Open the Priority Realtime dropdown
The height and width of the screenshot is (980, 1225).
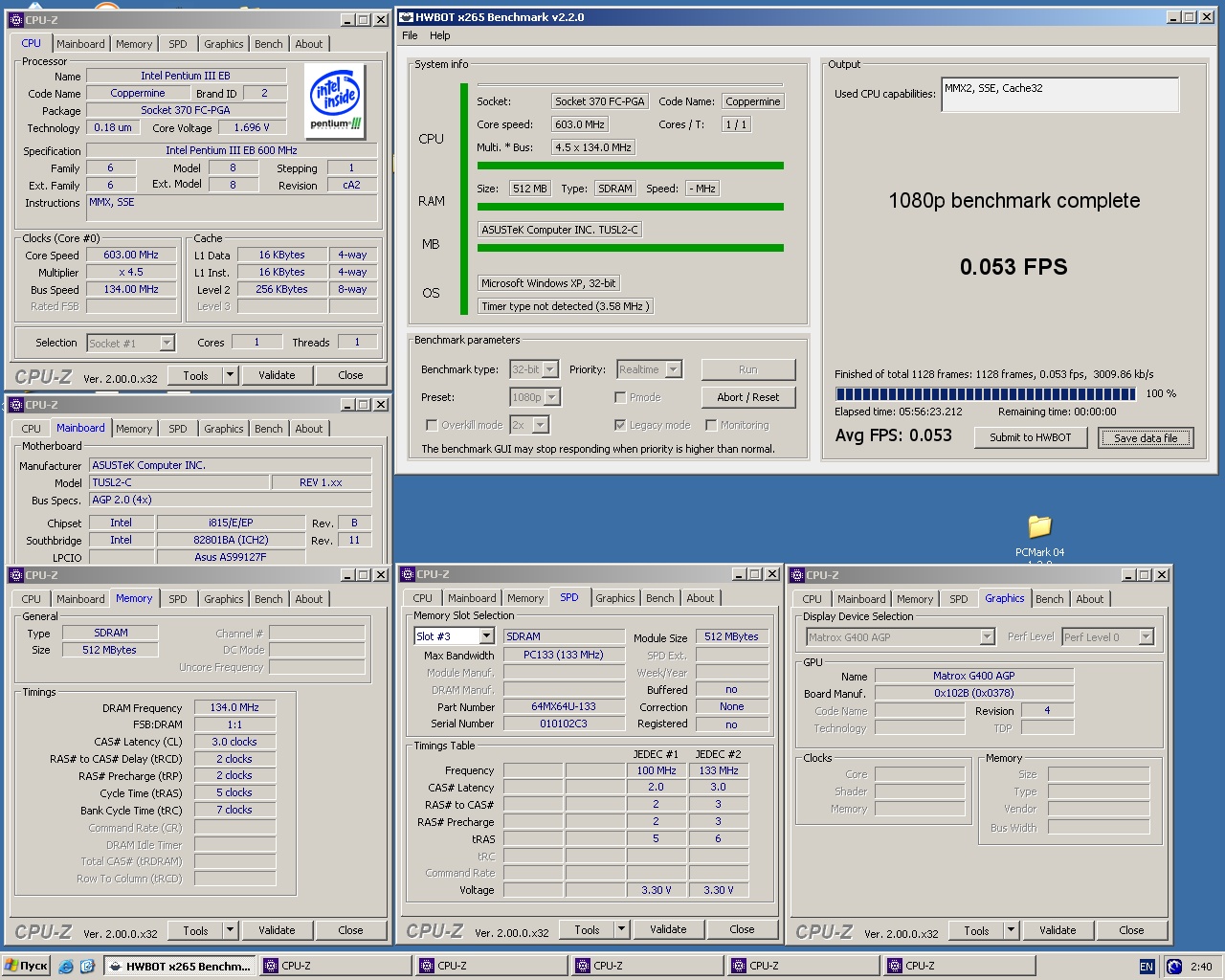point(673,369)
